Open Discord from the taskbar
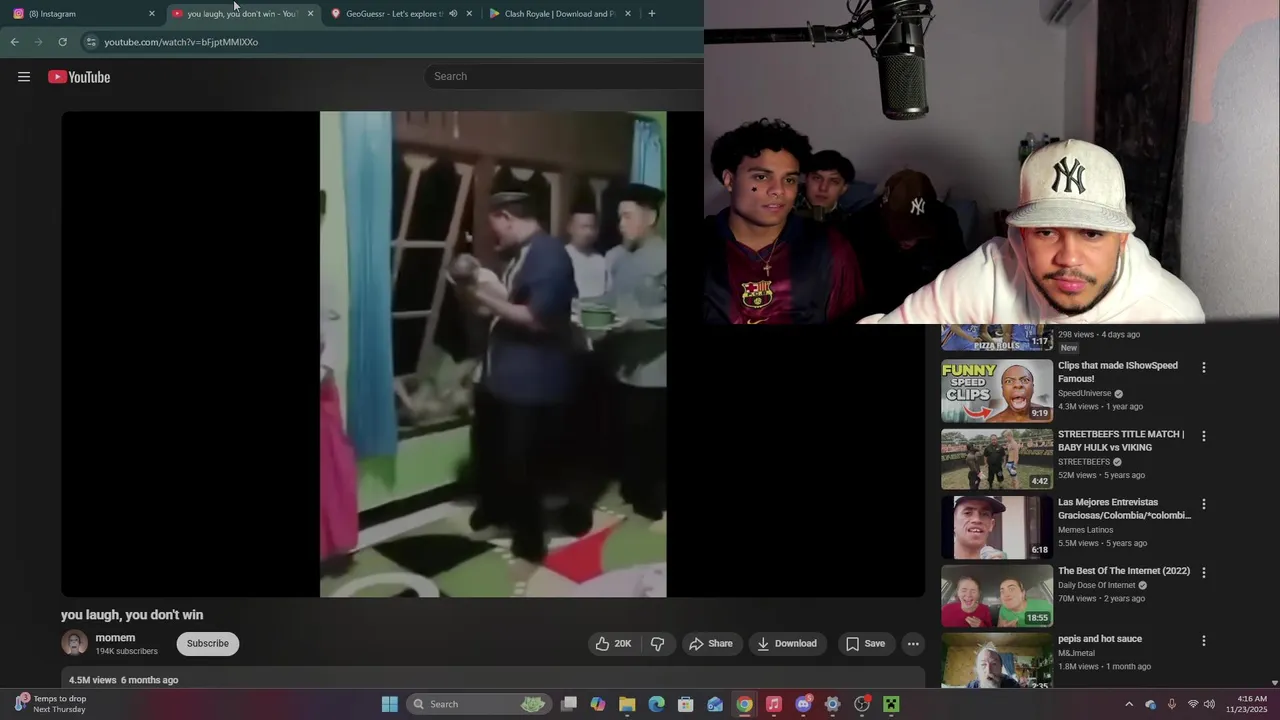This screenshot has height=720, width=1280. coord(803,704)
